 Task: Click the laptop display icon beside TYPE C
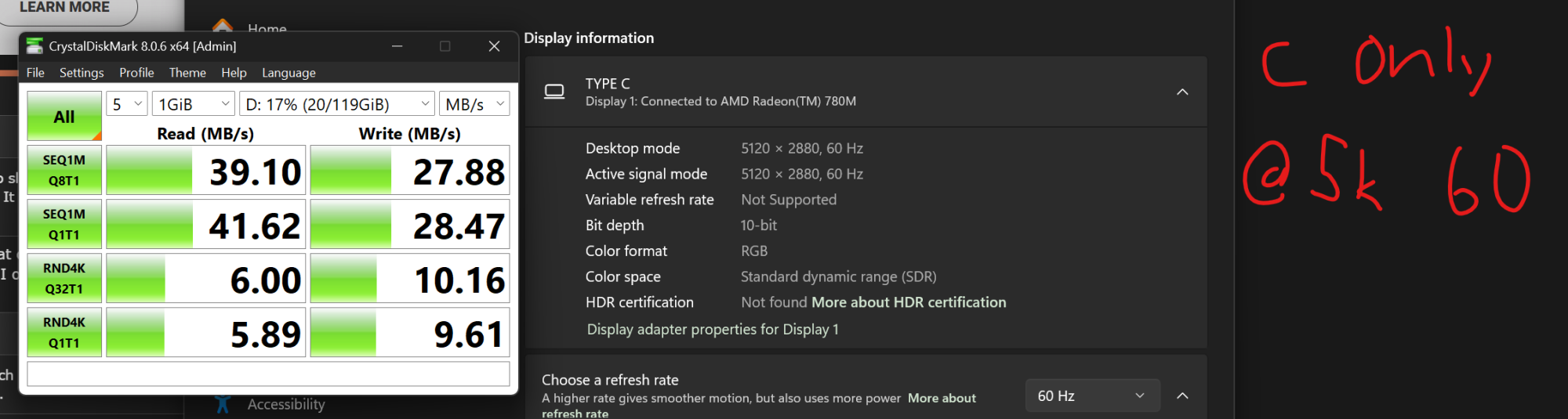[x=554, y=92]
